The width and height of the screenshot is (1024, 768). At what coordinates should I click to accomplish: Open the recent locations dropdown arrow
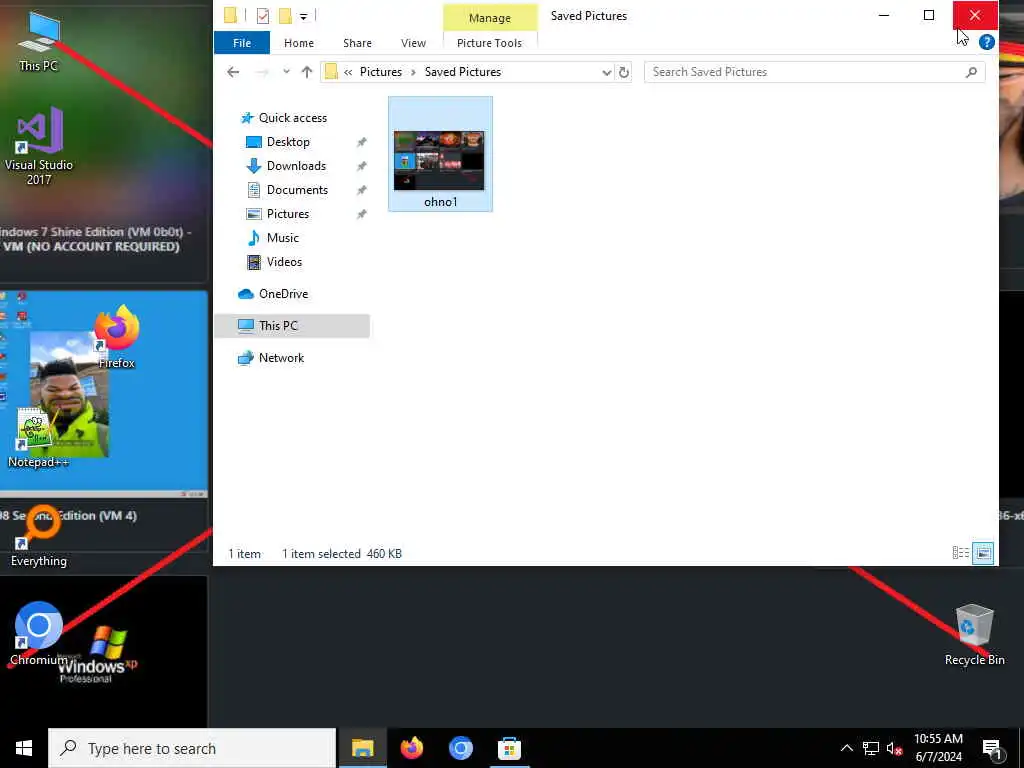tap(286, 72)
